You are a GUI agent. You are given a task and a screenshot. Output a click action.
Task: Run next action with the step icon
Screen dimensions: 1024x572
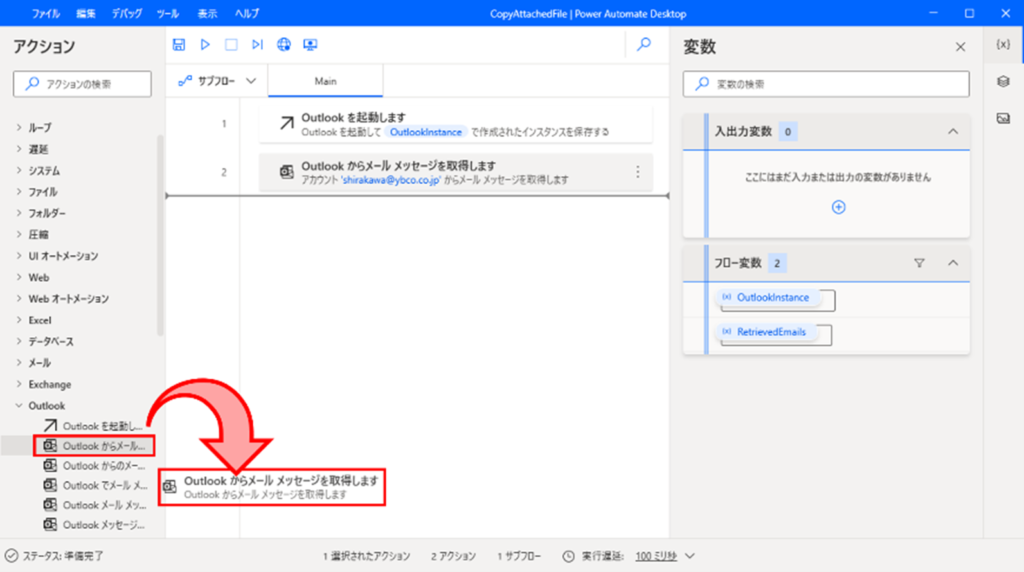click(257, 44)
